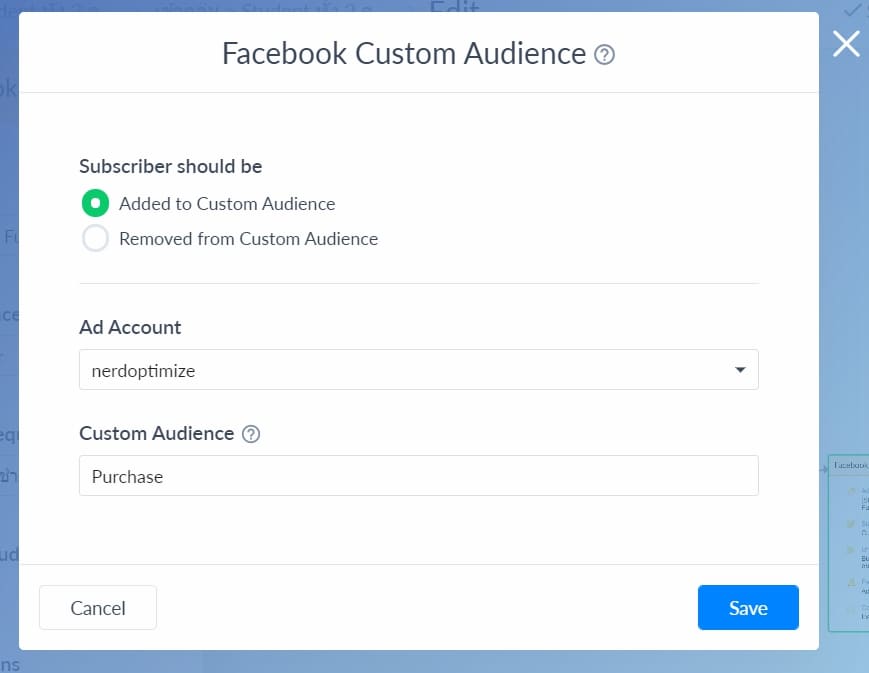Select the Added to Custom Audience radio button
The width and height of the screenshot is (869, 673).
coord(95,204)
